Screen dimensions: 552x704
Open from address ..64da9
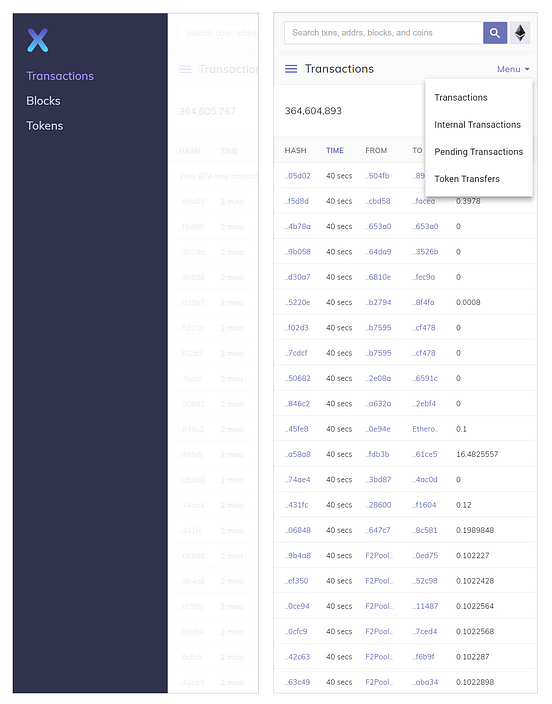(378, 251)
